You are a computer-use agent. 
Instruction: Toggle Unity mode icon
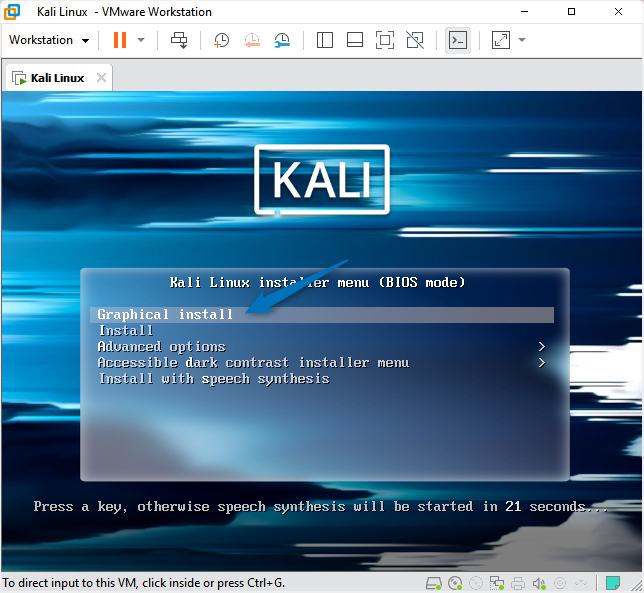(x=415, y=40)
